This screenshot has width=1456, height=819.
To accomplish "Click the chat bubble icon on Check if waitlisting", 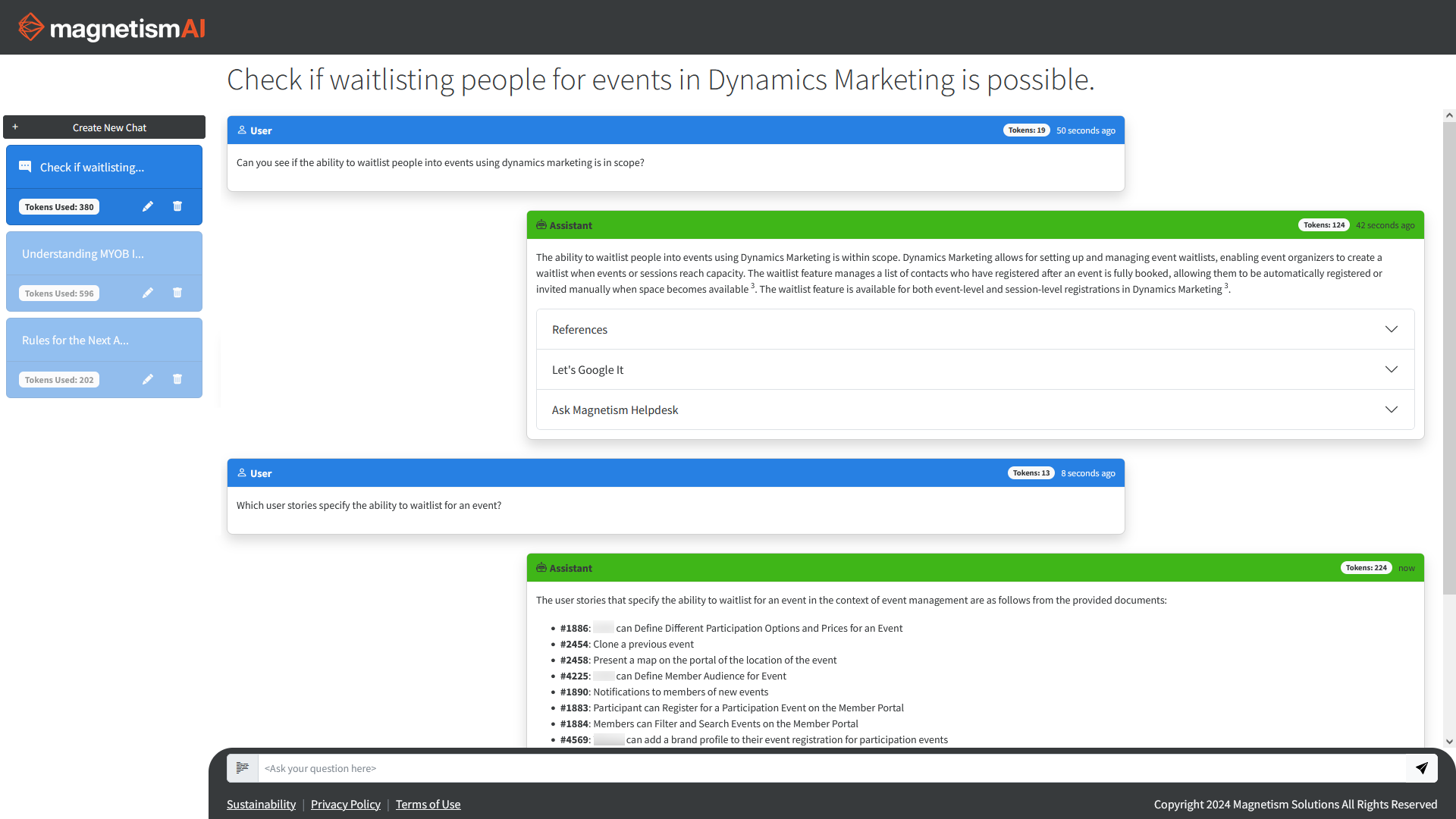I will point(25,167).
